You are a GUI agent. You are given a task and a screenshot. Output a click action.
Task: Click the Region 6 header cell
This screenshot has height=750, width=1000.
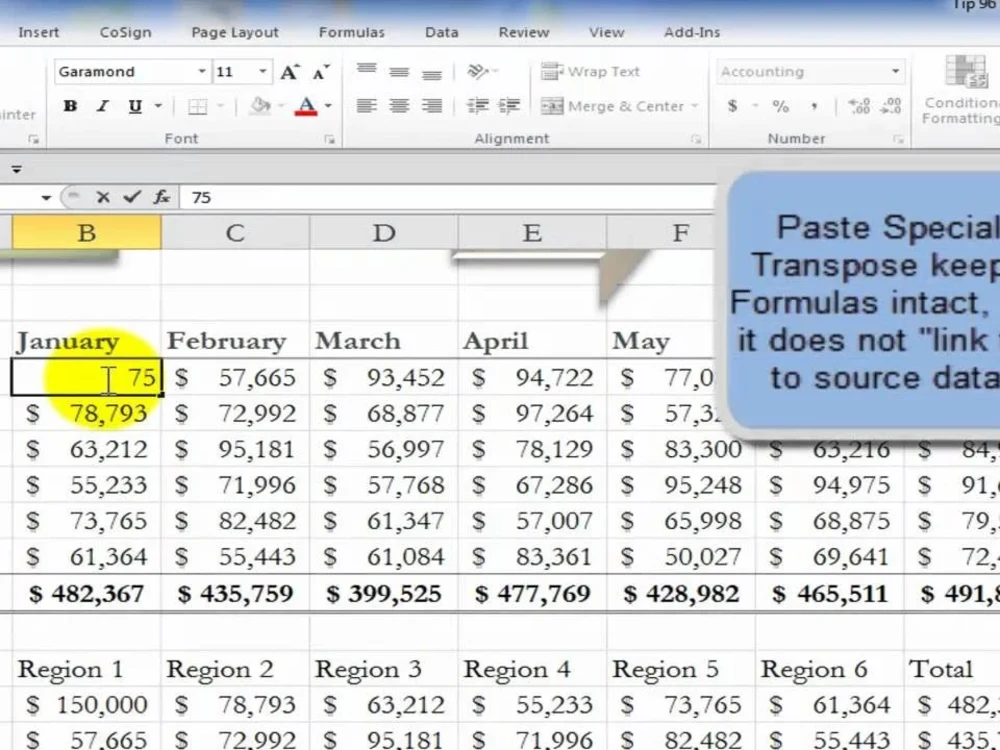tap(829, 669)
